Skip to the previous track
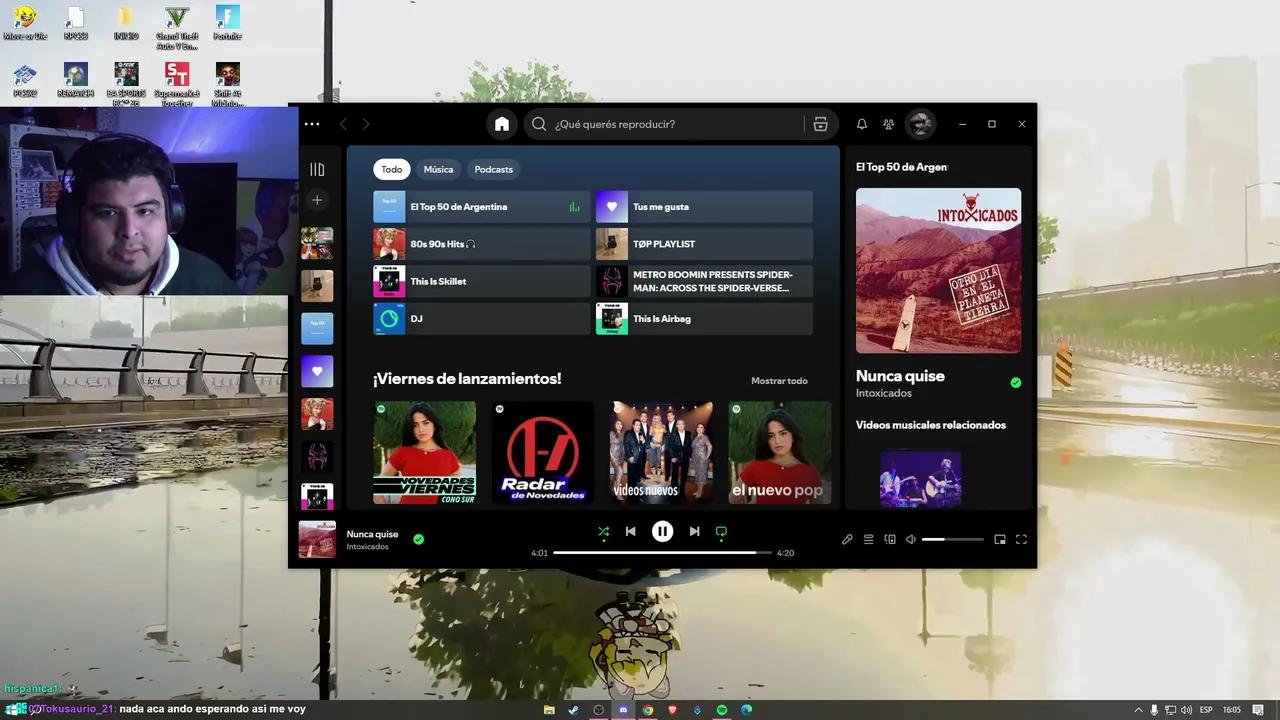Screen dimensions: 1280x720 pos(630,532)
